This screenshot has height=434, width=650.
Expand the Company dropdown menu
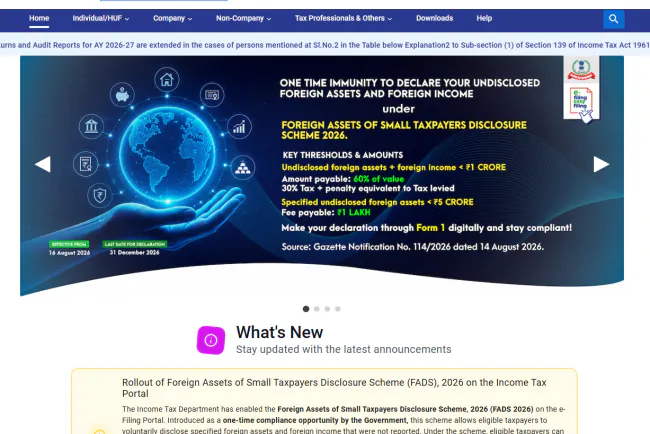172,18
